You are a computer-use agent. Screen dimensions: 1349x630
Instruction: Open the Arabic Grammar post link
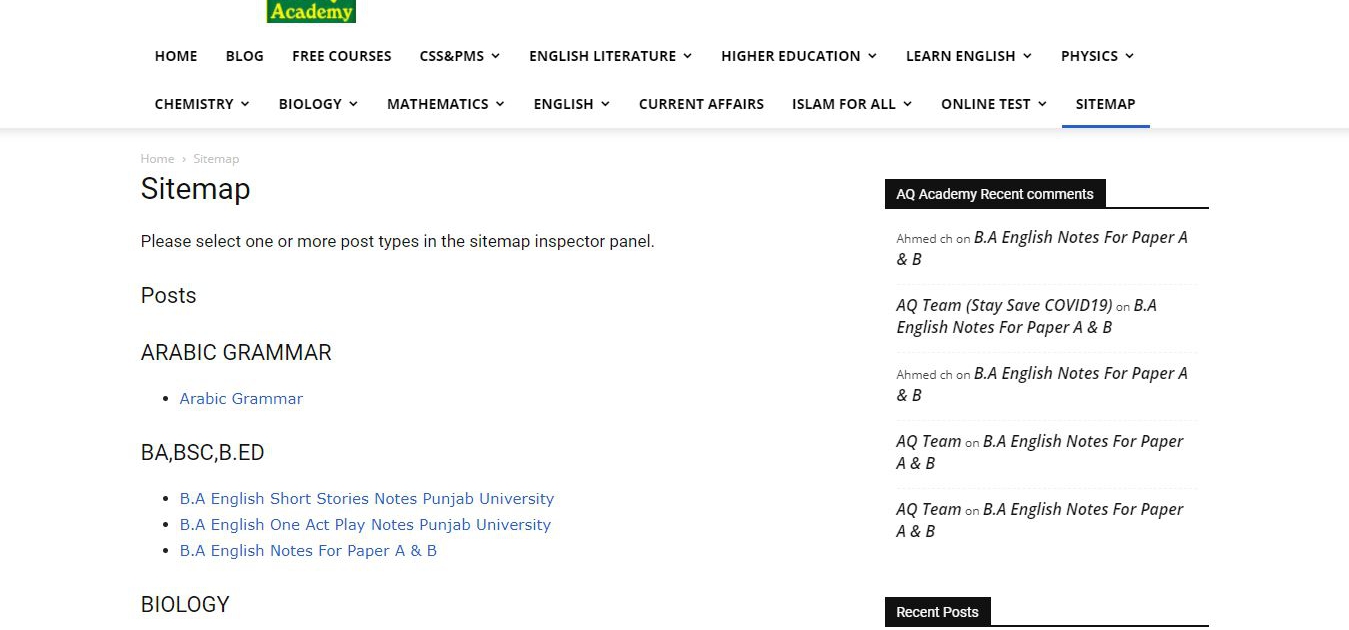coord(241,398)
